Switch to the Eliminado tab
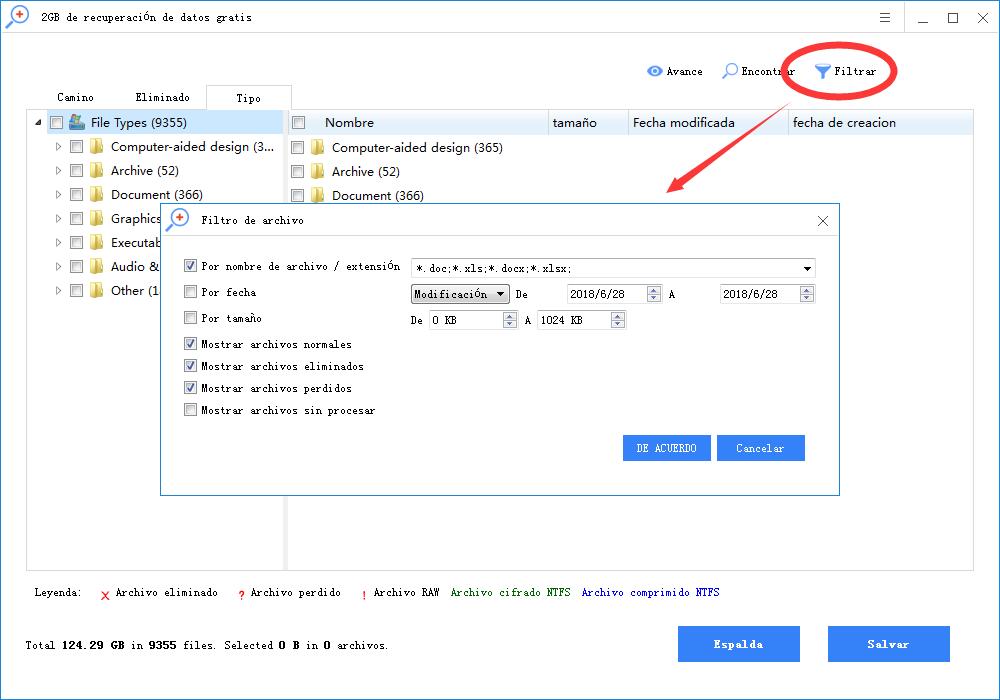The width and height of the screenshot is (1000, 700). [163, 98]
